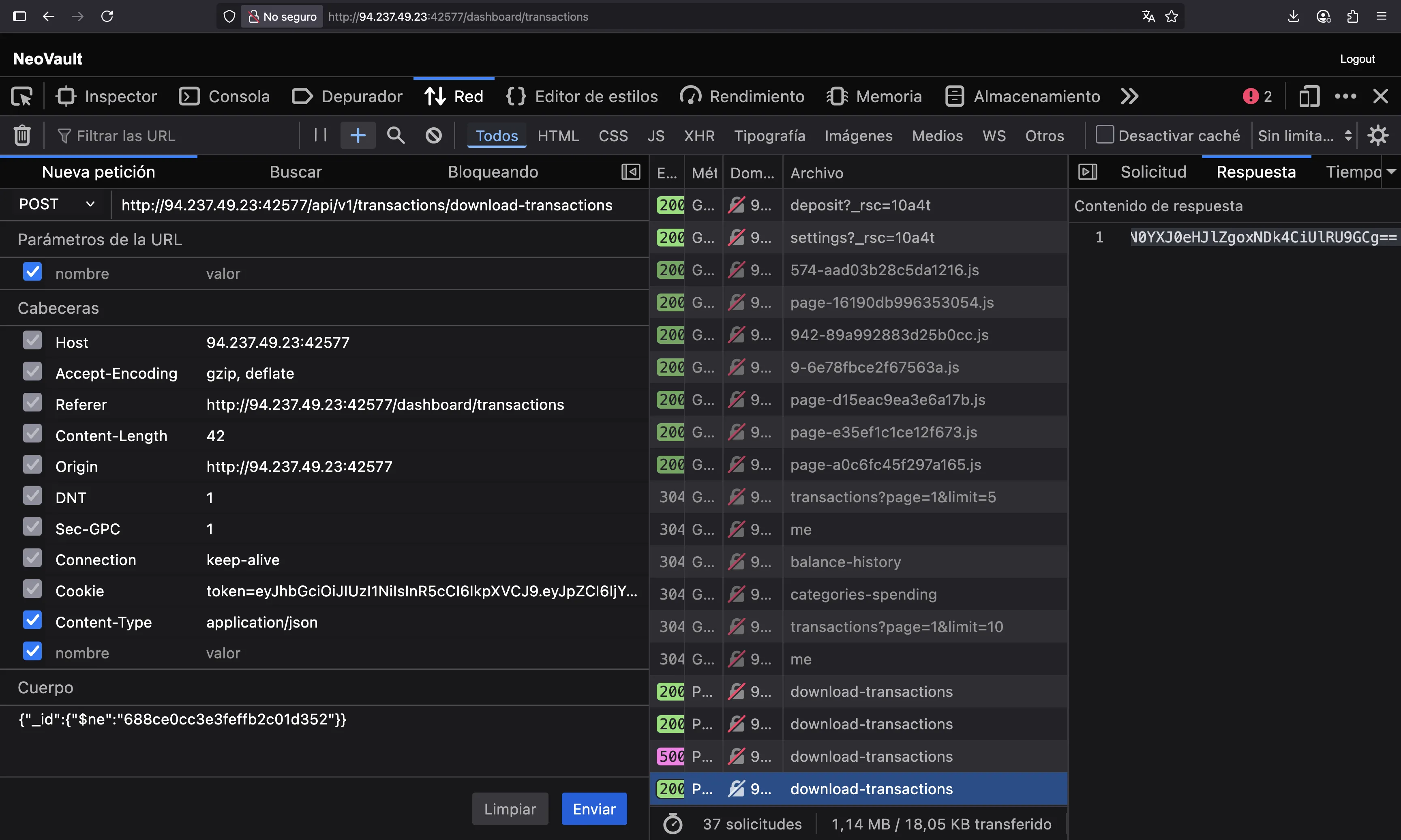Toggle the response details pane icon
The width and height of the screenshot is (1401, 840).
pos(1088,172)
